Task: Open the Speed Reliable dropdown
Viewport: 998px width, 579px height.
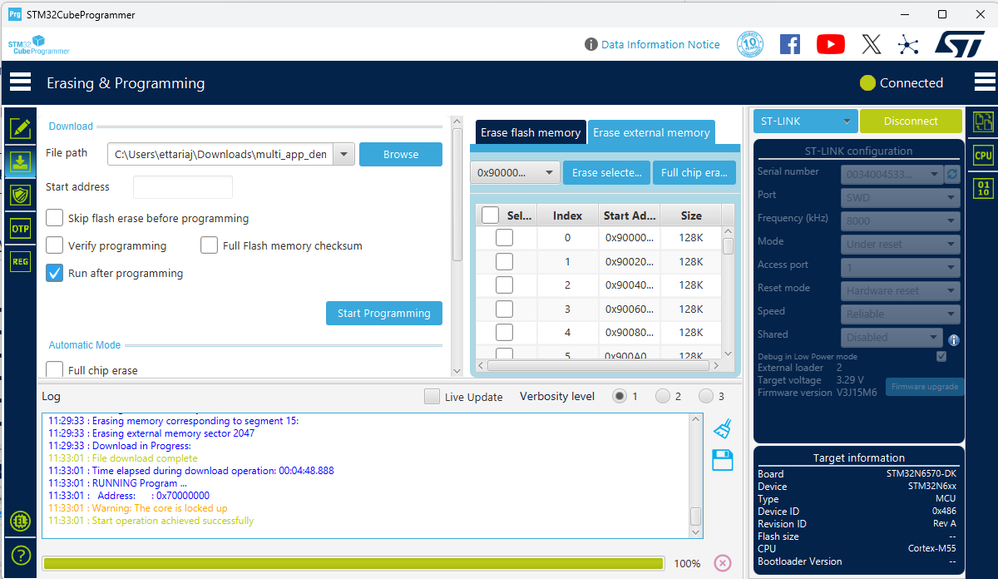Action: pos(900,314)
